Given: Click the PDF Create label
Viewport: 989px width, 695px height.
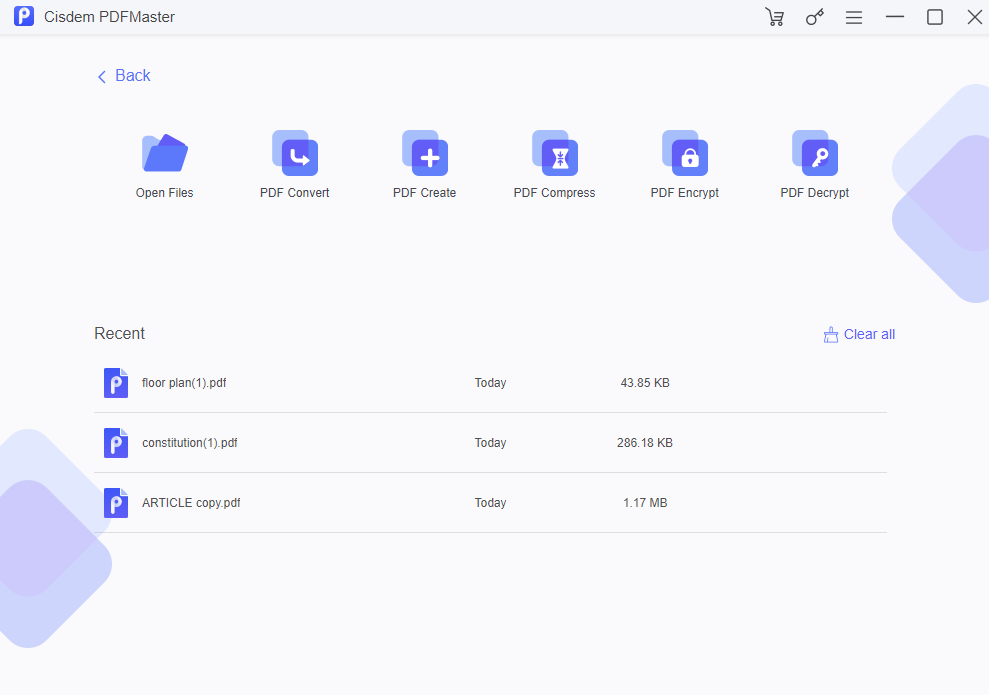Looking at the screenshot, I should (424, 193).
